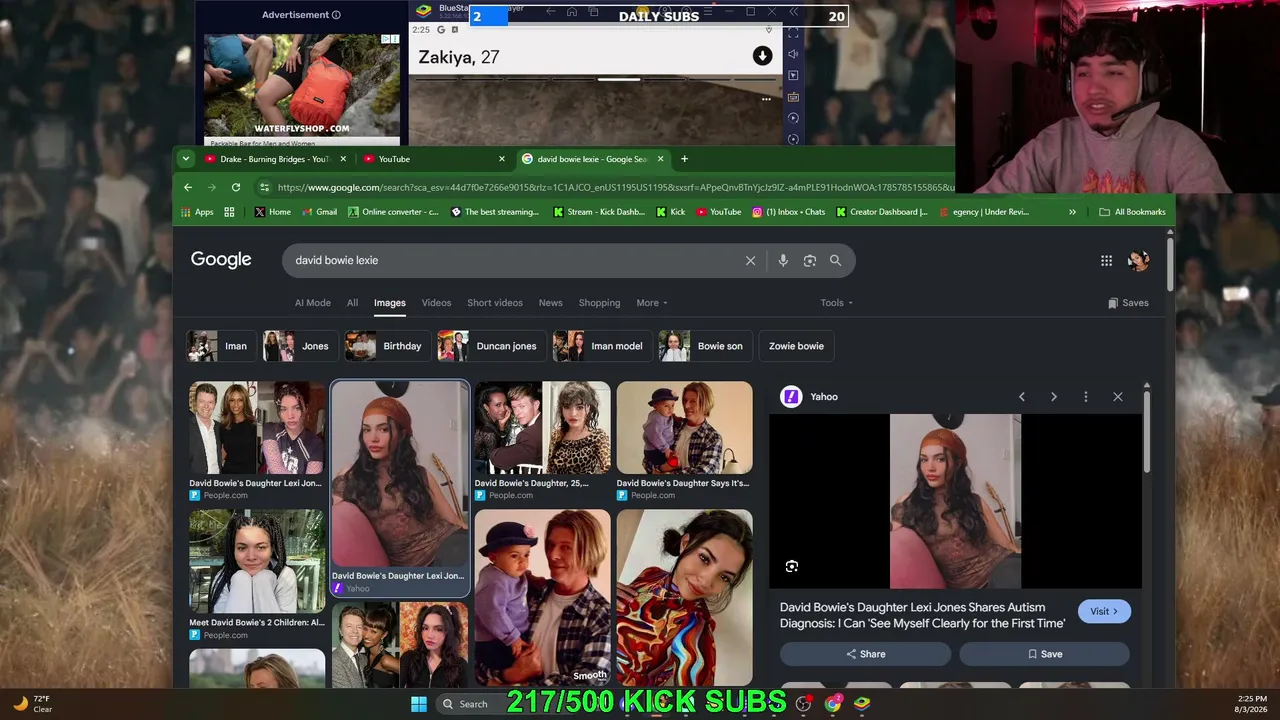Screen dimensions: 1280x720
Task: Open the Tools dropdown
Action: coord(837,303)
